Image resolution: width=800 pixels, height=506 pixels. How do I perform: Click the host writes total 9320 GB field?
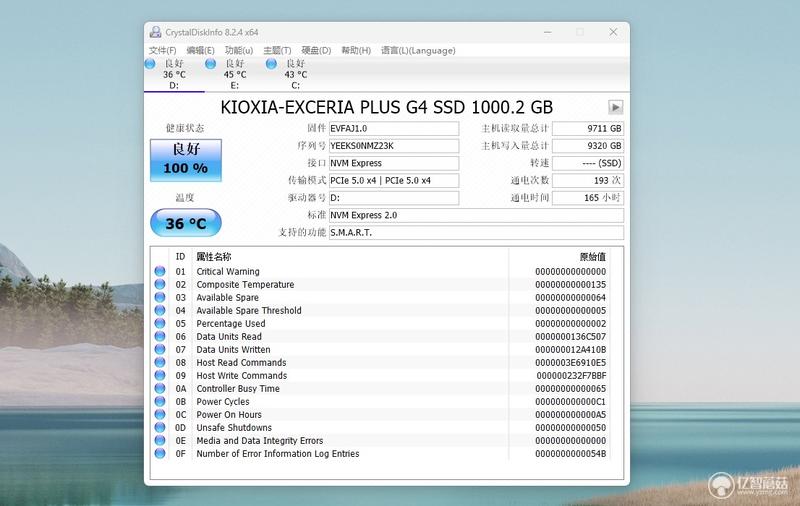click(x=588, y=146)
